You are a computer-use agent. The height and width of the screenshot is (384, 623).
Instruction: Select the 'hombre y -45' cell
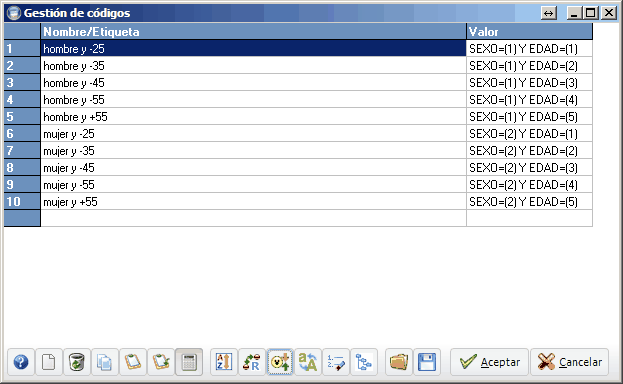(253, 83)
